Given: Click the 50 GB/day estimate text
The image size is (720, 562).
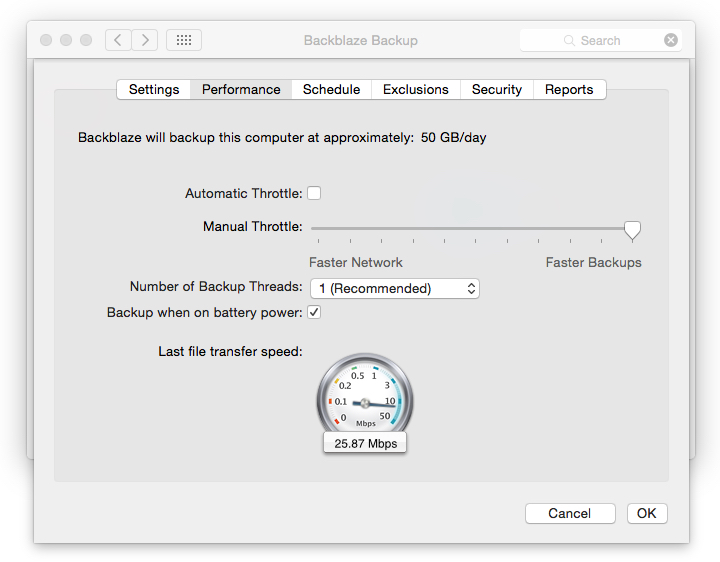Looking at the screenshot, I should pyautogui.click(x=454, y=138).
